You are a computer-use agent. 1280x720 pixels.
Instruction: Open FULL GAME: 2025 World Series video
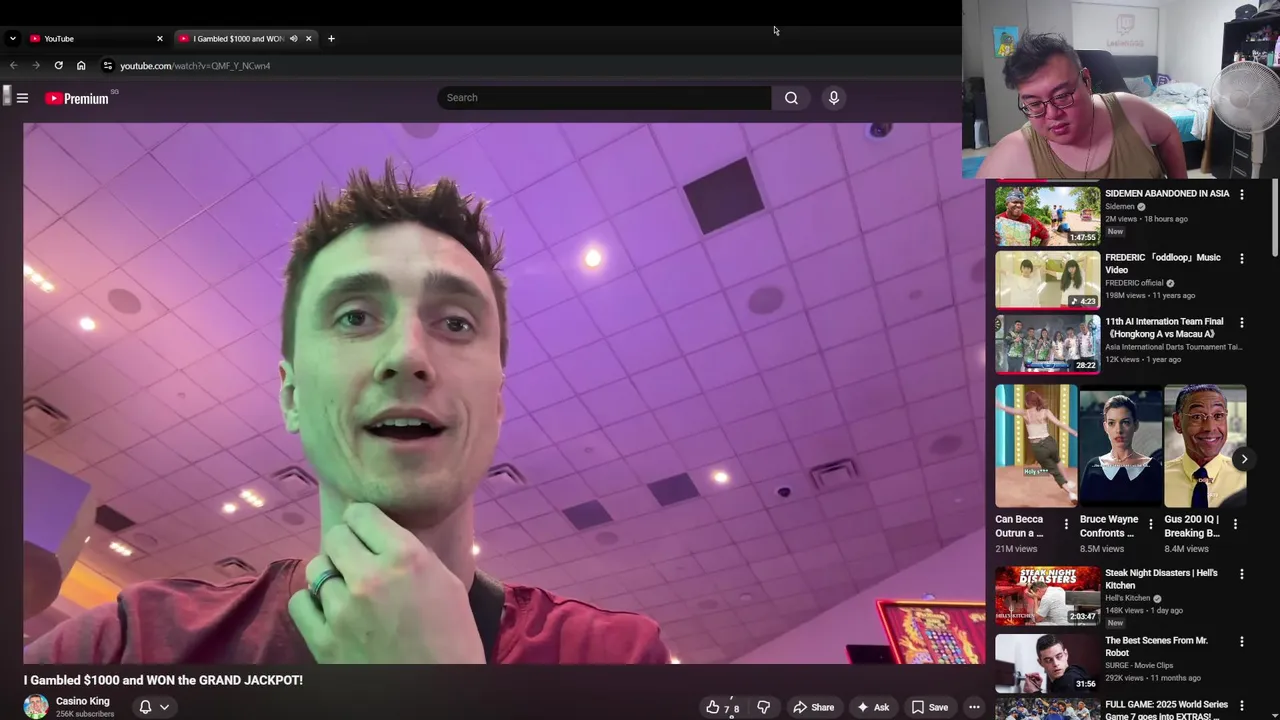pyautogui.click(x=1166, y=710)
